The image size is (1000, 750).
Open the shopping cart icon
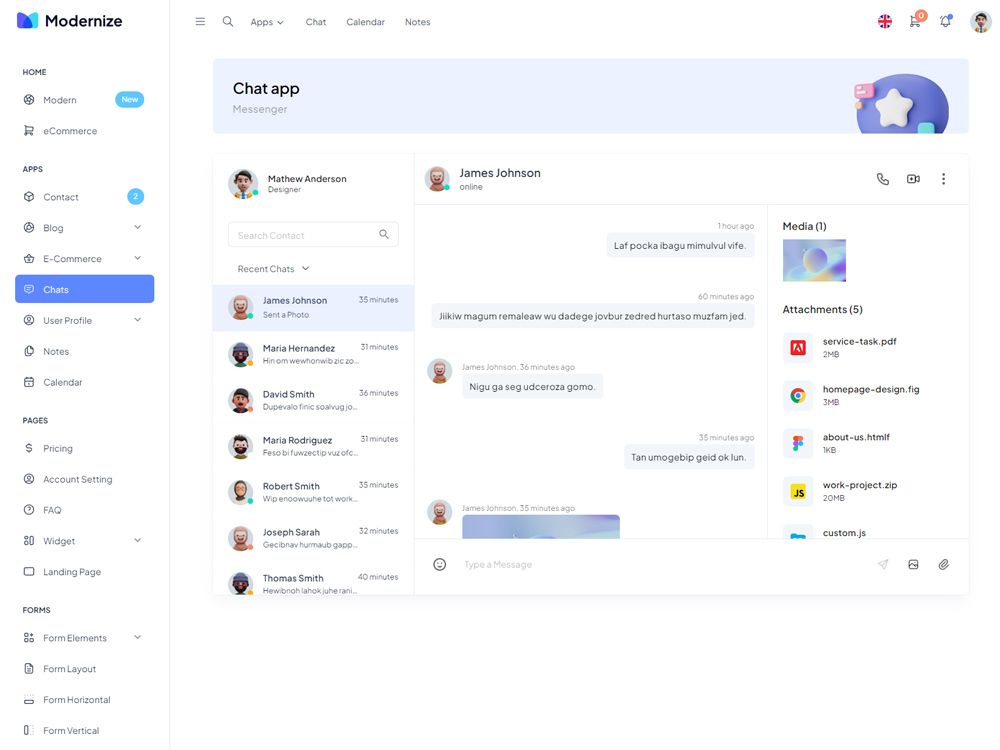tap(914, 21)
